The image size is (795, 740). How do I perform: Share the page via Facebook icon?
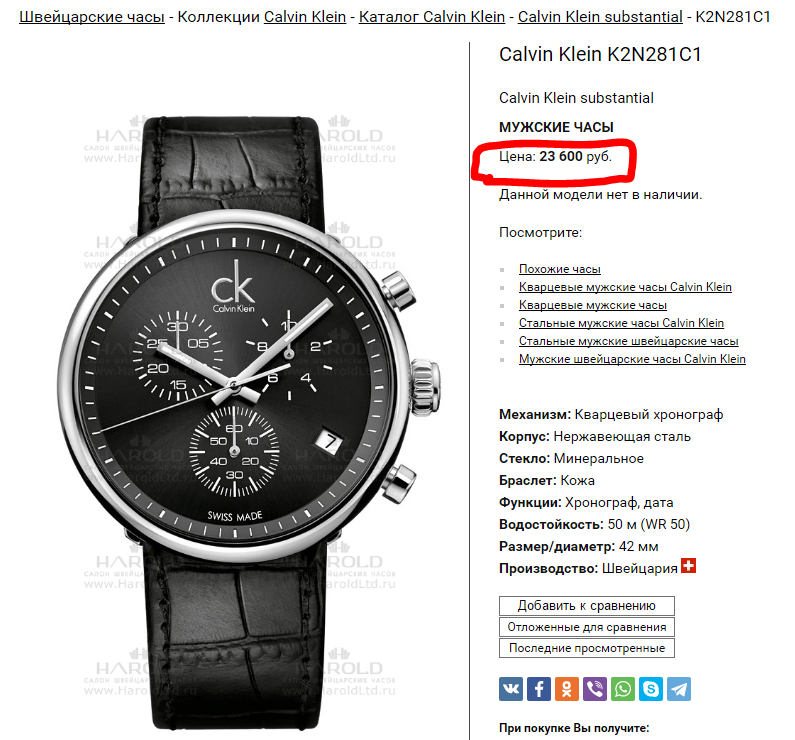(x=538, y=689)
